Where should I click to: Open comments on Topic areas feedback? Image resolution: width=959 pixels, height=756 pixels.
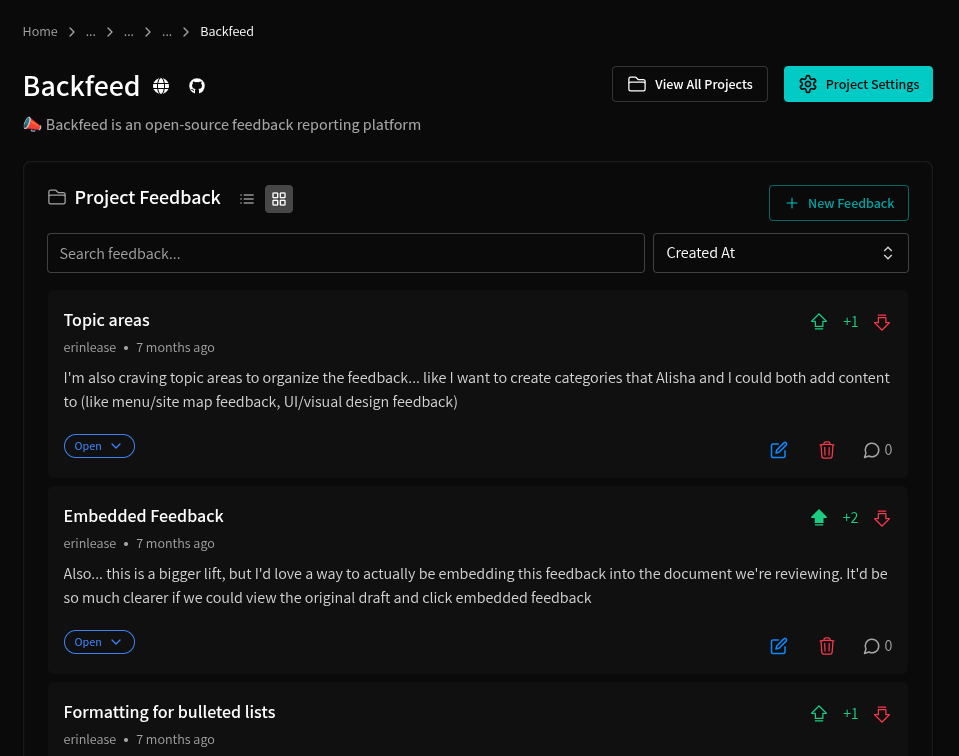(x=877, y=450)
